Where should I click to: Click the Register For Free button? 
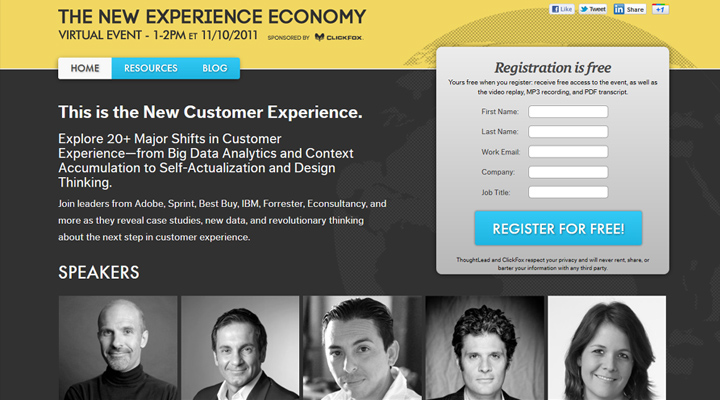558,228
